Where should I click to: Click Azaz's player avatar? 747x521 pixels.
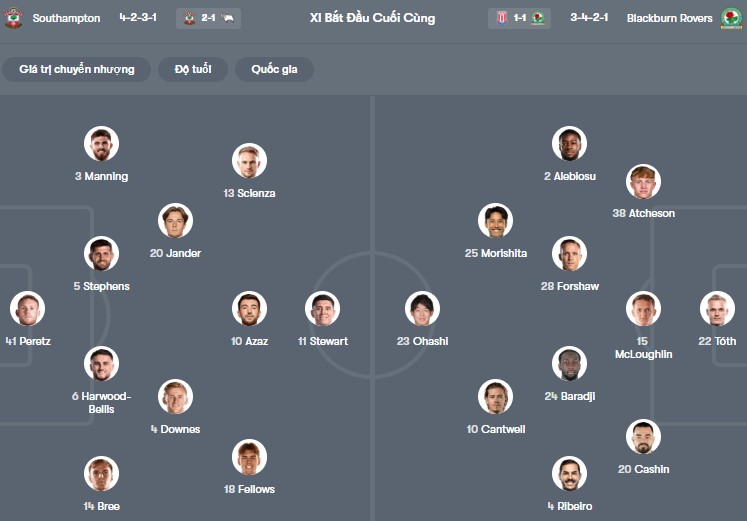249,309
